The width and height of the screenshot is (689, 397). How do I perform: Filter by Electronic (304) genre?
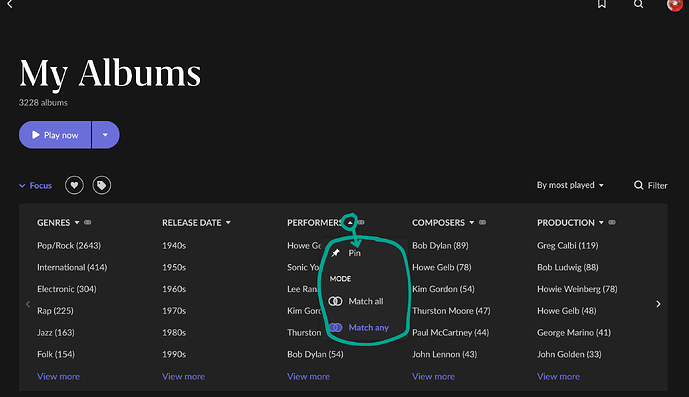(x=67, y=289)
